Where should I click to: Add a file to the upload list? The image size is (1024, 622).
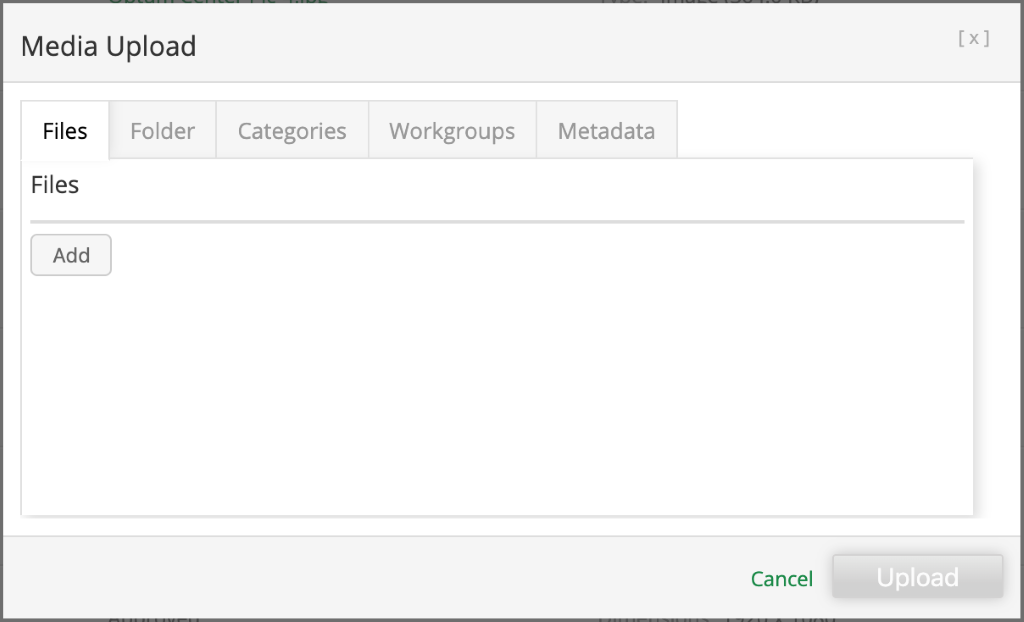click(71, 255)
